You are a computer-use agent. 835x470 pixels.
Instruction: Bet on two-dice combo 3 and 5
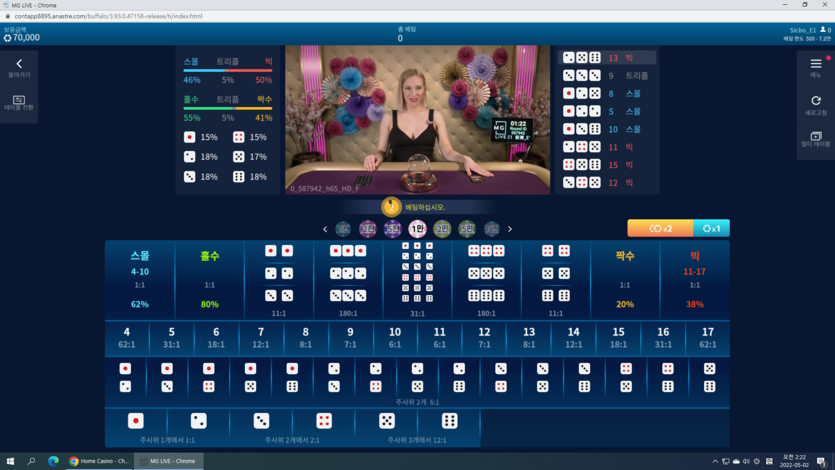tap(543, 377)
